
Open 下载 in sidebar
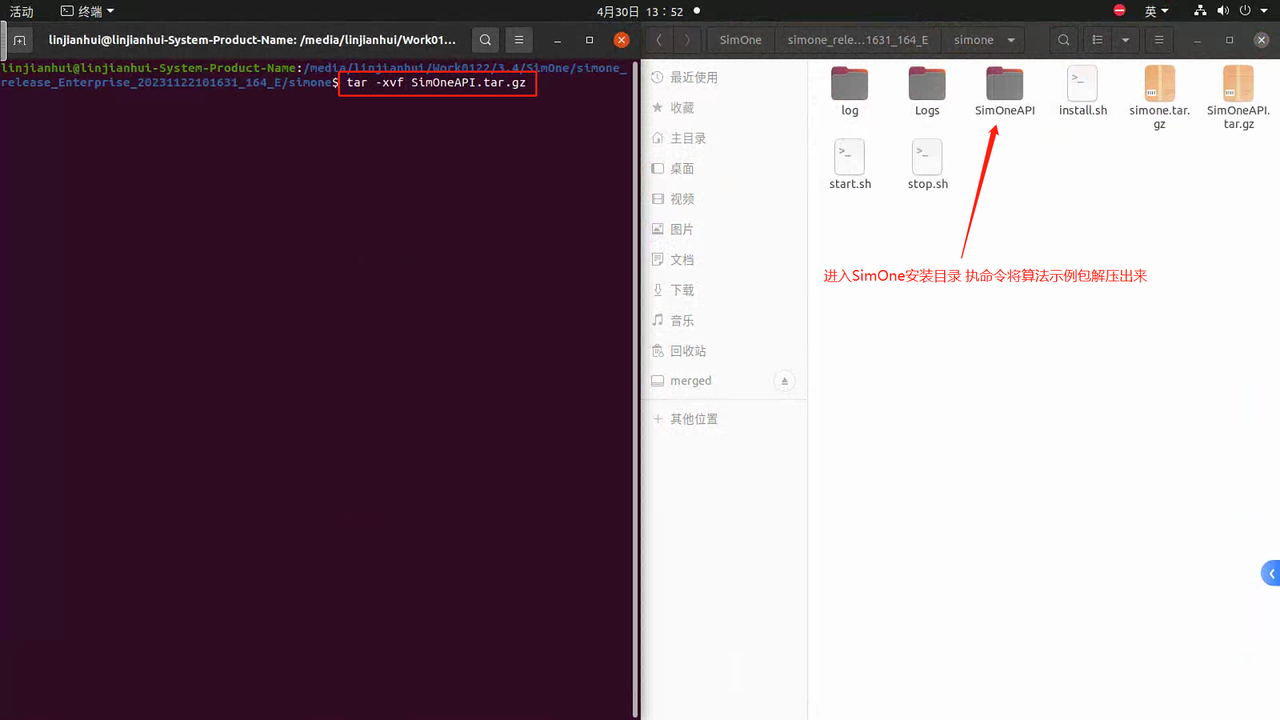tap(682, 290)
